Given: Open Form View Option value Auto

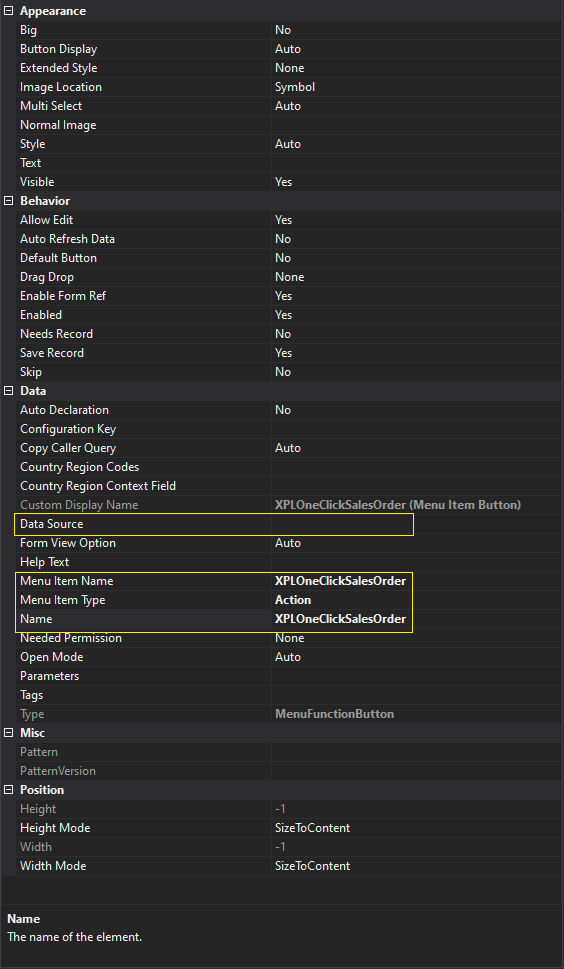Looking at the screenshot, I should (417, 543).
